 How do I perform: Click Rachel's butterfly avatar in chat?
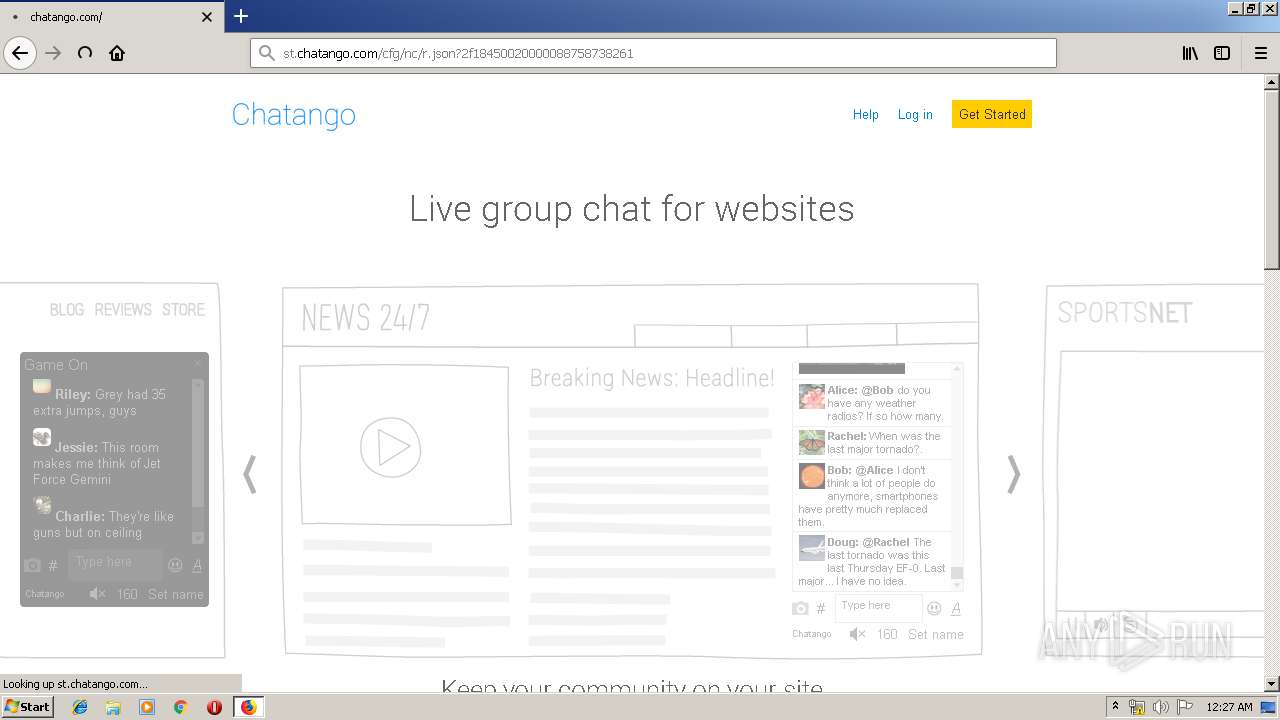pyautogui.click(x=811, y=442)
